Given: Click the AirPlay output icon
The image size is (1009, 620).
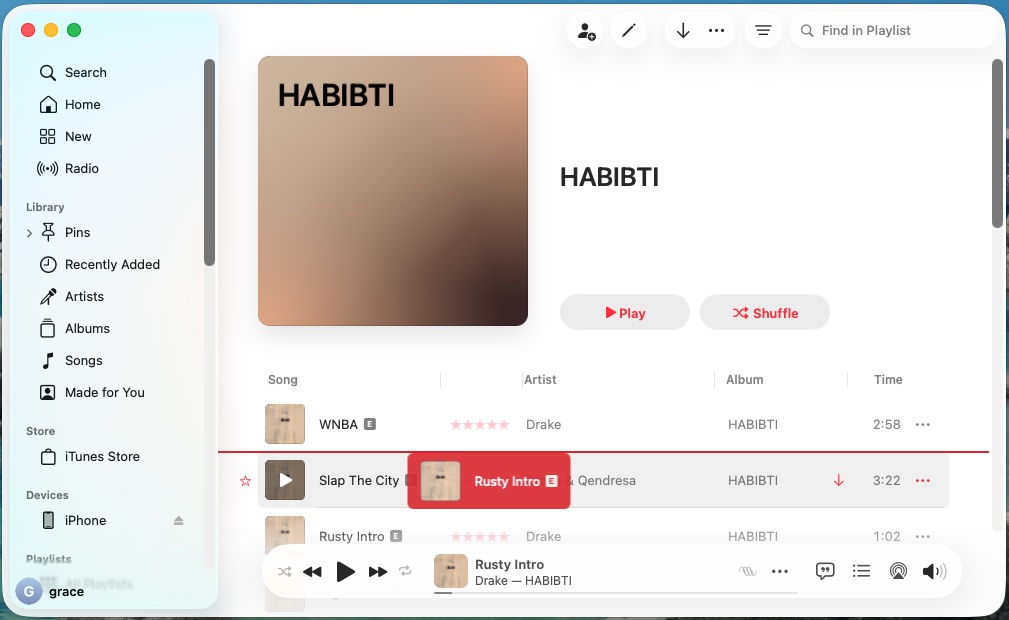Looking at the screenshot, I should [x=898, y=571].
